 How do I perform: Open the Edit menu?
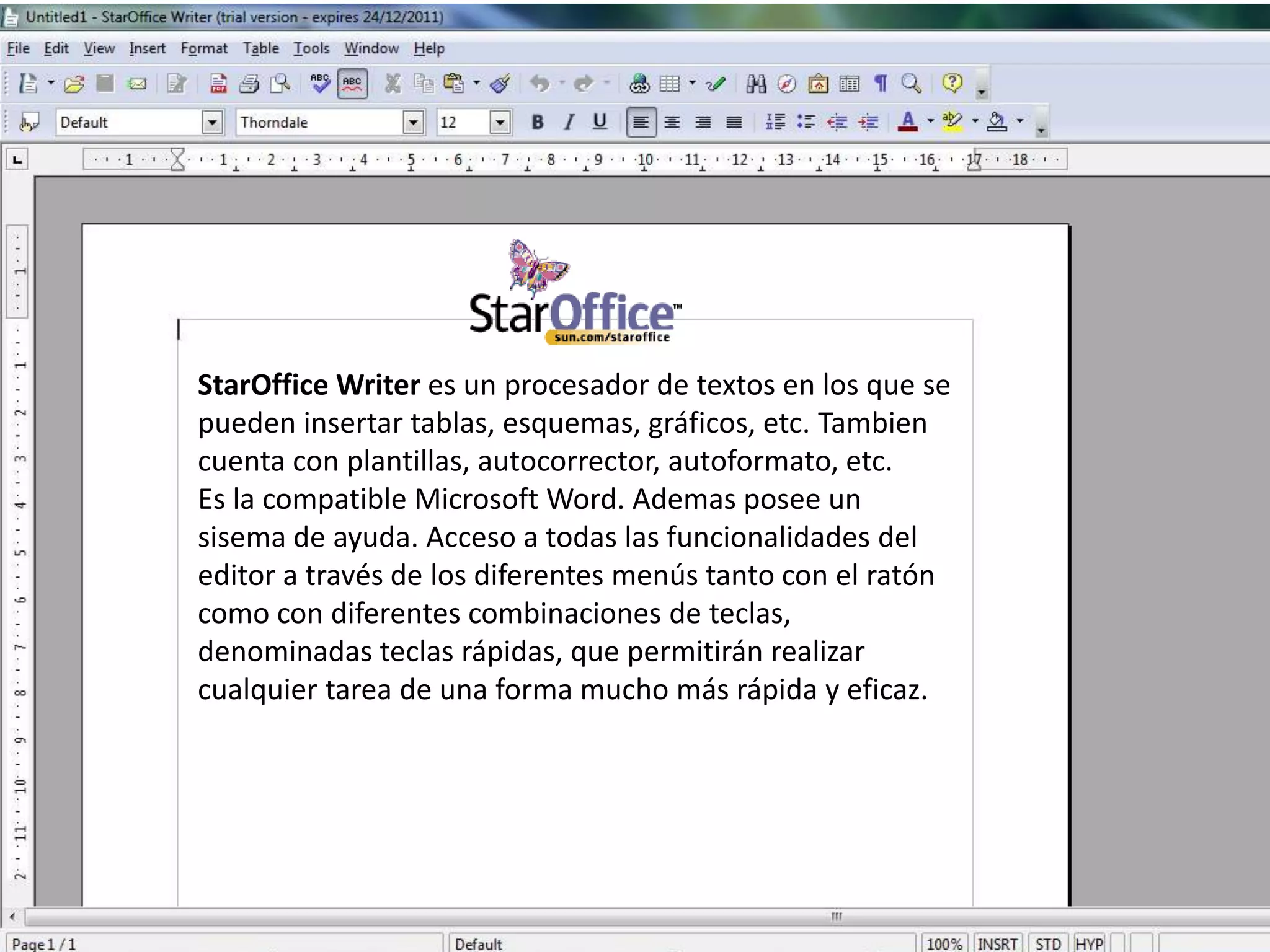(x=56, y=48)
